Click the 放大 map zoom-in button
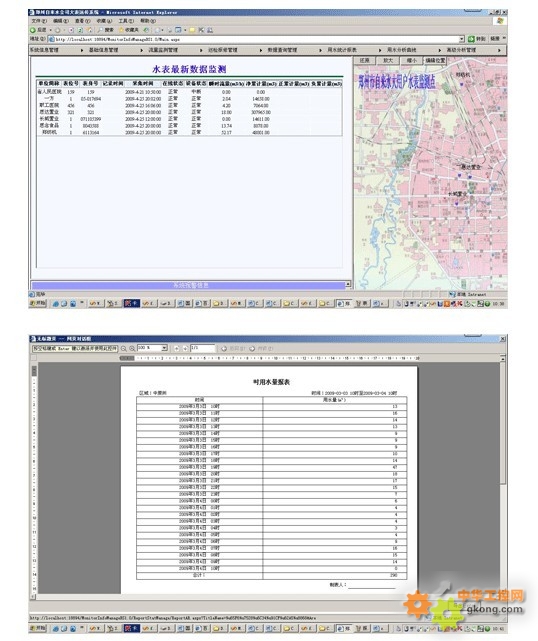Image resolution: width=538 pixels, height=641 pixels. [388, 61]
